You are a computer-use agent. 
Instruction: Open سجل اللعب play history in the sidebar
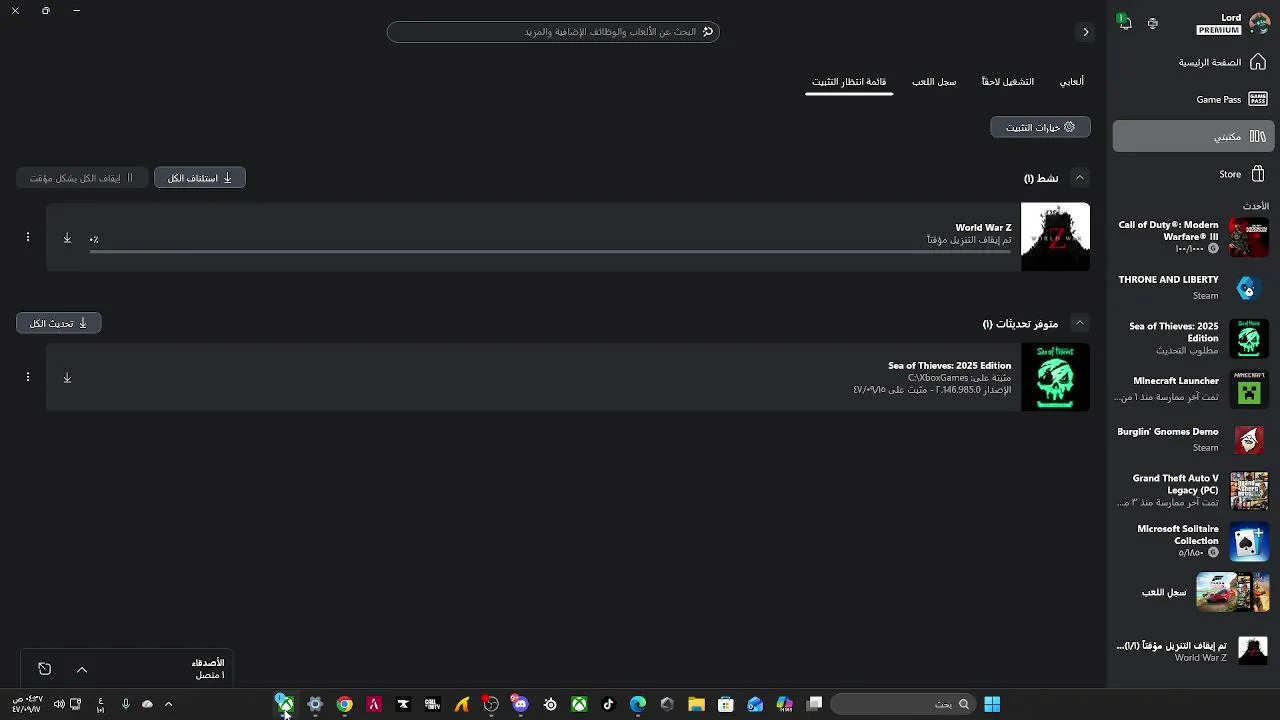(1192, 592)
